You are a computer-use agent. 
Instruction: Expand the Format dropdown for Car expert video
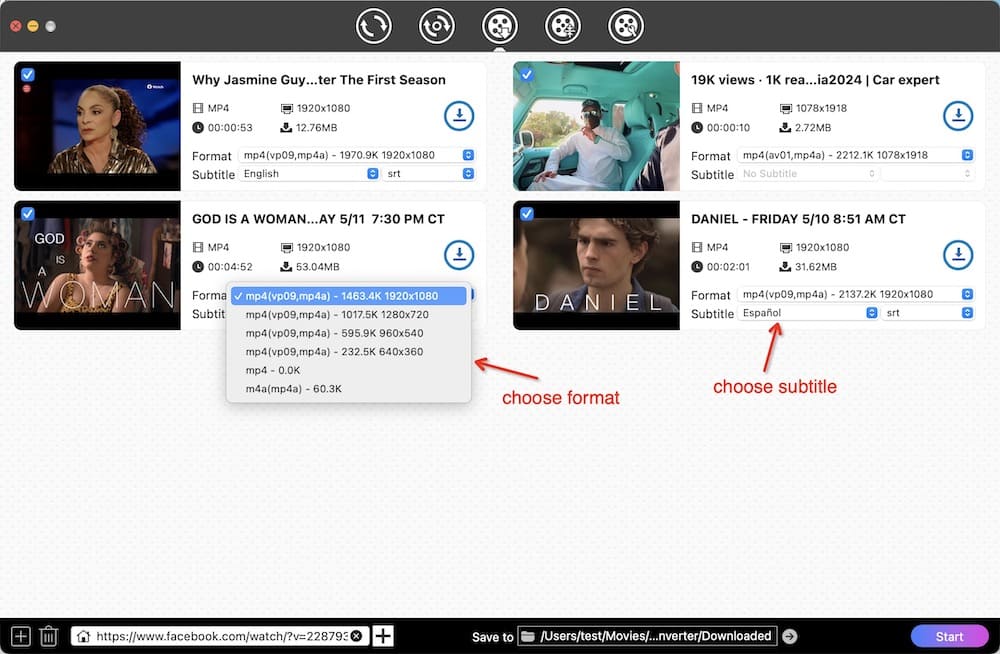(x=855, y=155)
